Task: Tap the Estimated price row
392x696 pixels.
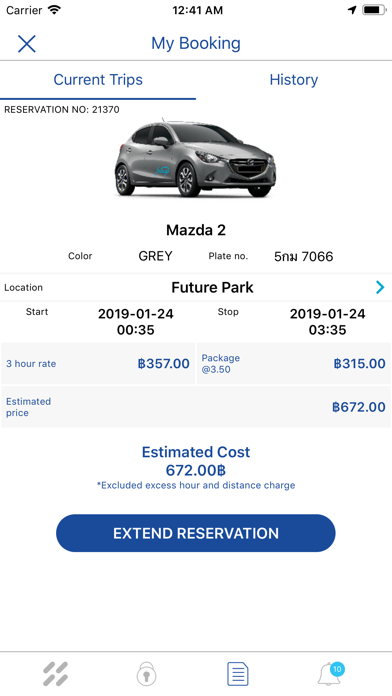Action: click(196, 407)
